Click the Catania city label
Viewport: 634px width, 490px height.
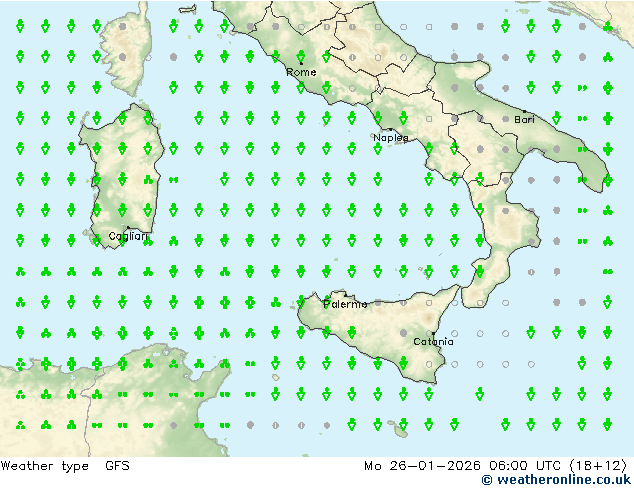pos(433,342)
